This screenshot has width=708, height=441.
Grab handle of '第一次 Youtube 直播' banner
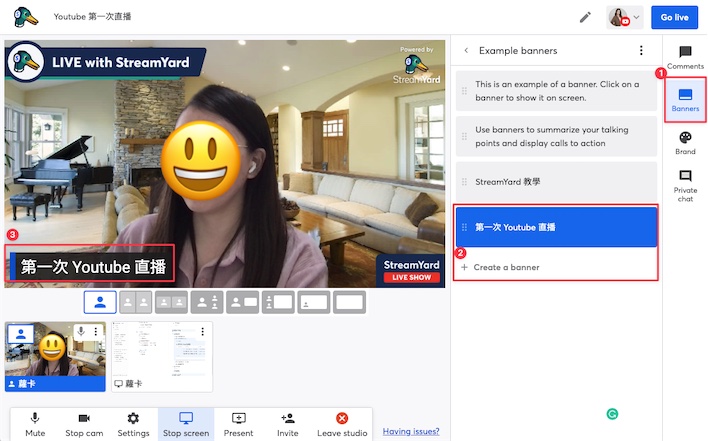(x=464, y=227)
